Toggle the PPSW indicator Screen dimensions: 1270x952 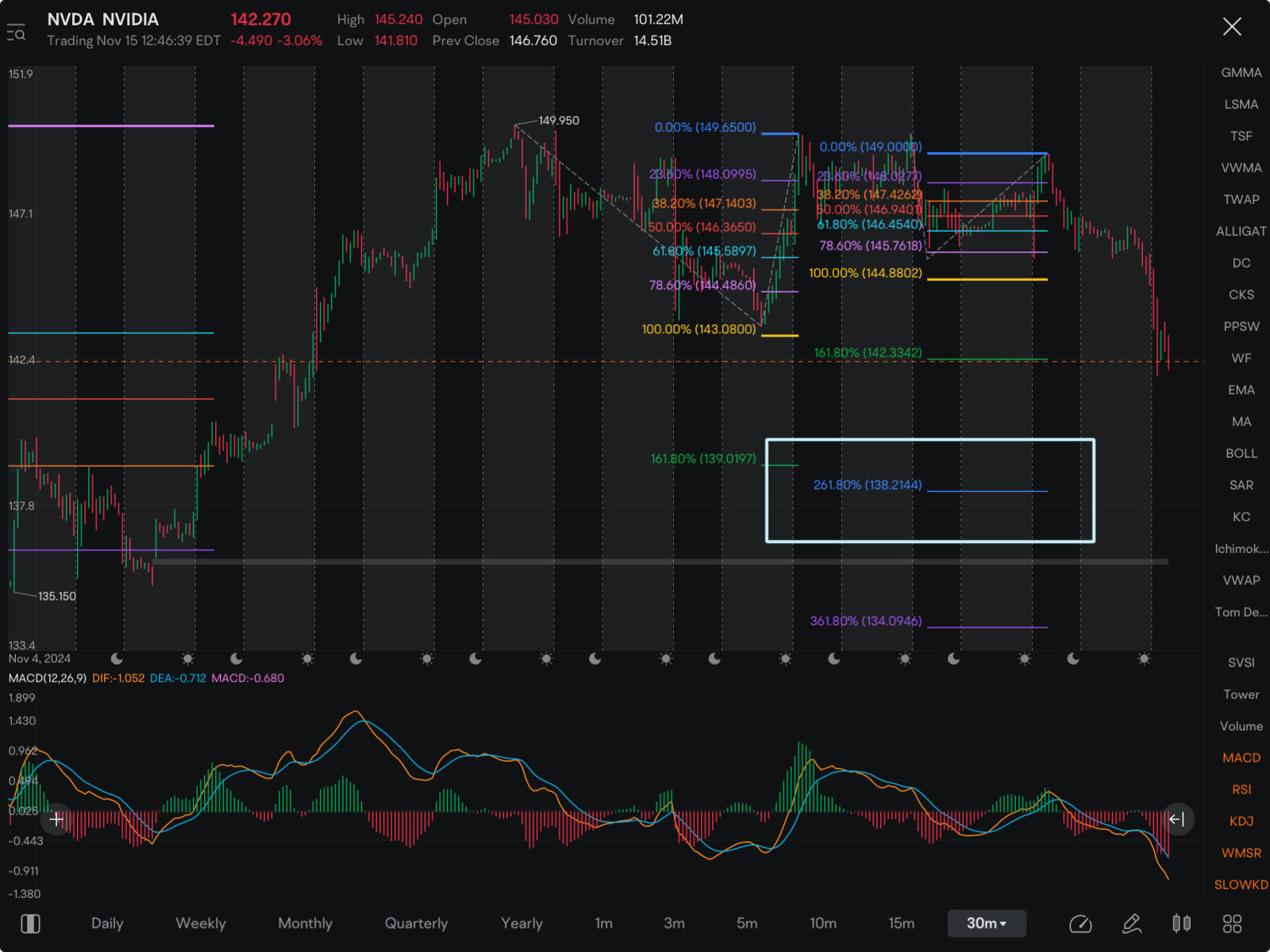coord(1241,326)
